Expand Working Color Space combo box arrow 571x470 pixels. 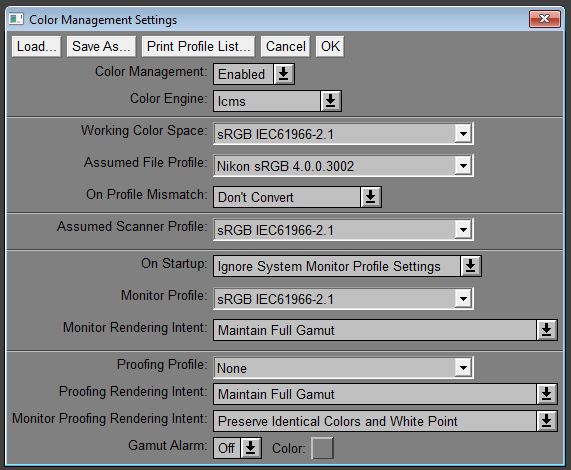click(463, 134)
